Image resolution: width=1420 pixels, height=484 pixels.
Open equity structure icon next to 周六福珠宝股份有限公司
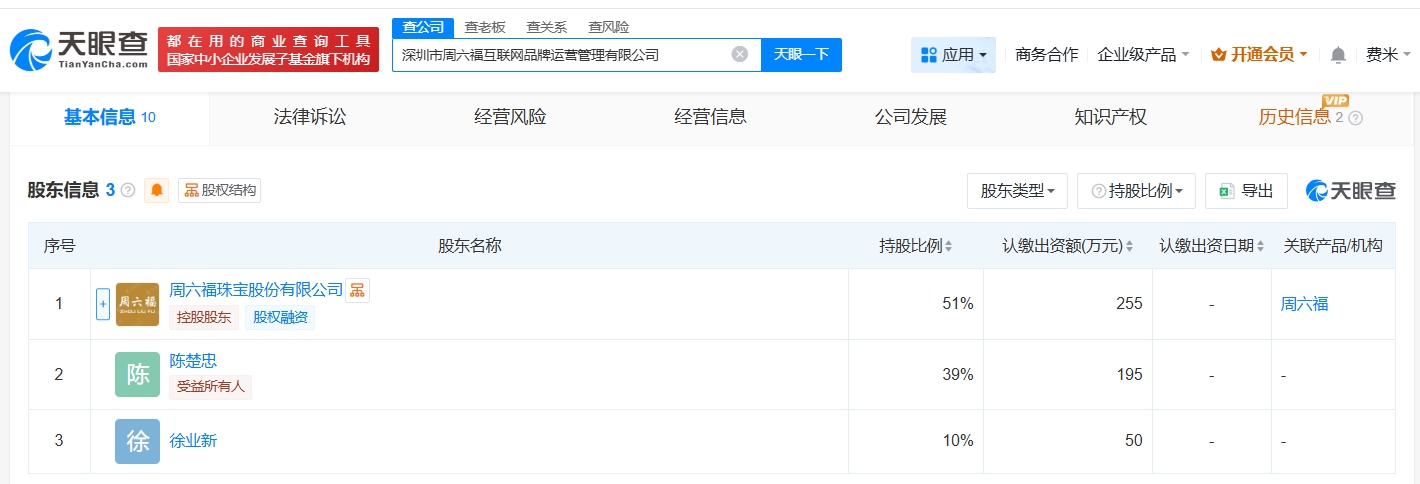coord(358,290)
